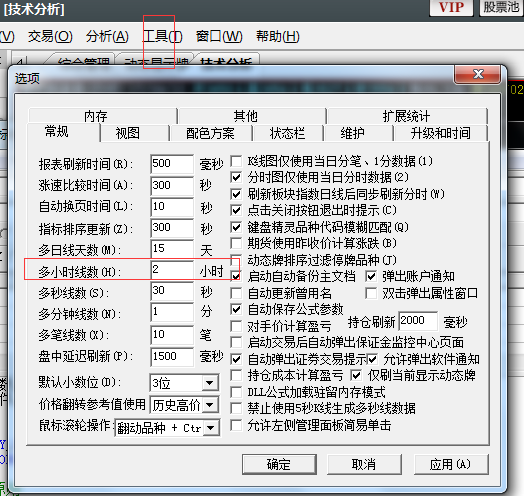Toggle 刷新板块指数日线后同步刷新分时 checkbox
The image size is (524, 496).
[236, 194]
